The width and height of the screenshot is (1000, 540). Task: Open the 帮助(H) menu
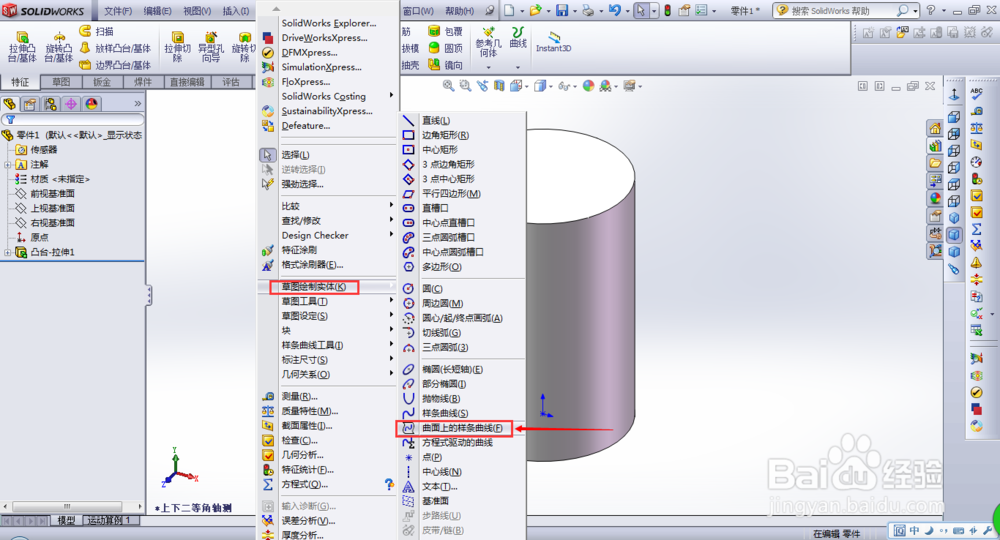coord(459,11)
